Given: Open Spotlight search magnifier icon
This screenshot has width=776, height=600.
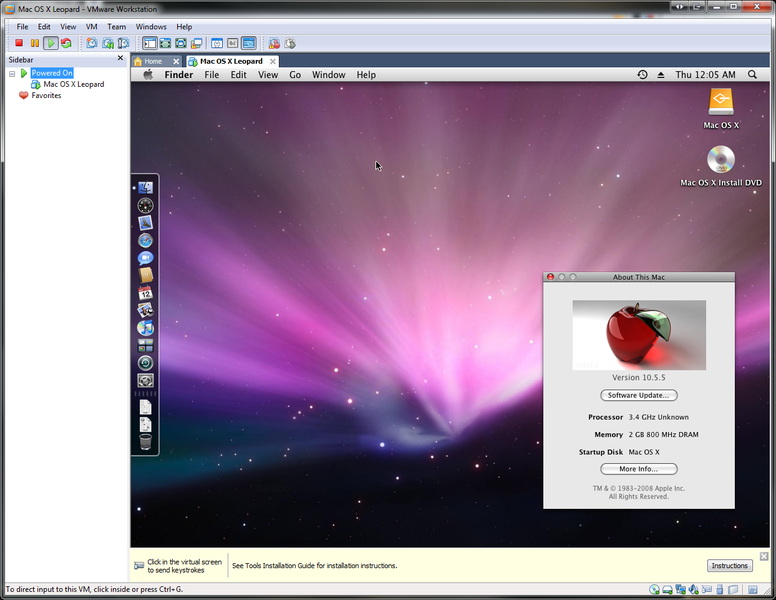Looking at the screenshot, I should point(752,74).
